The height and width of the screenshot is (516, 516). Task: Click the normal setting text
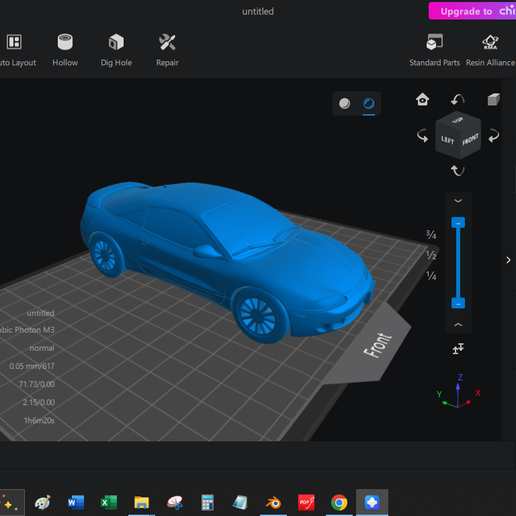[42, 348]
